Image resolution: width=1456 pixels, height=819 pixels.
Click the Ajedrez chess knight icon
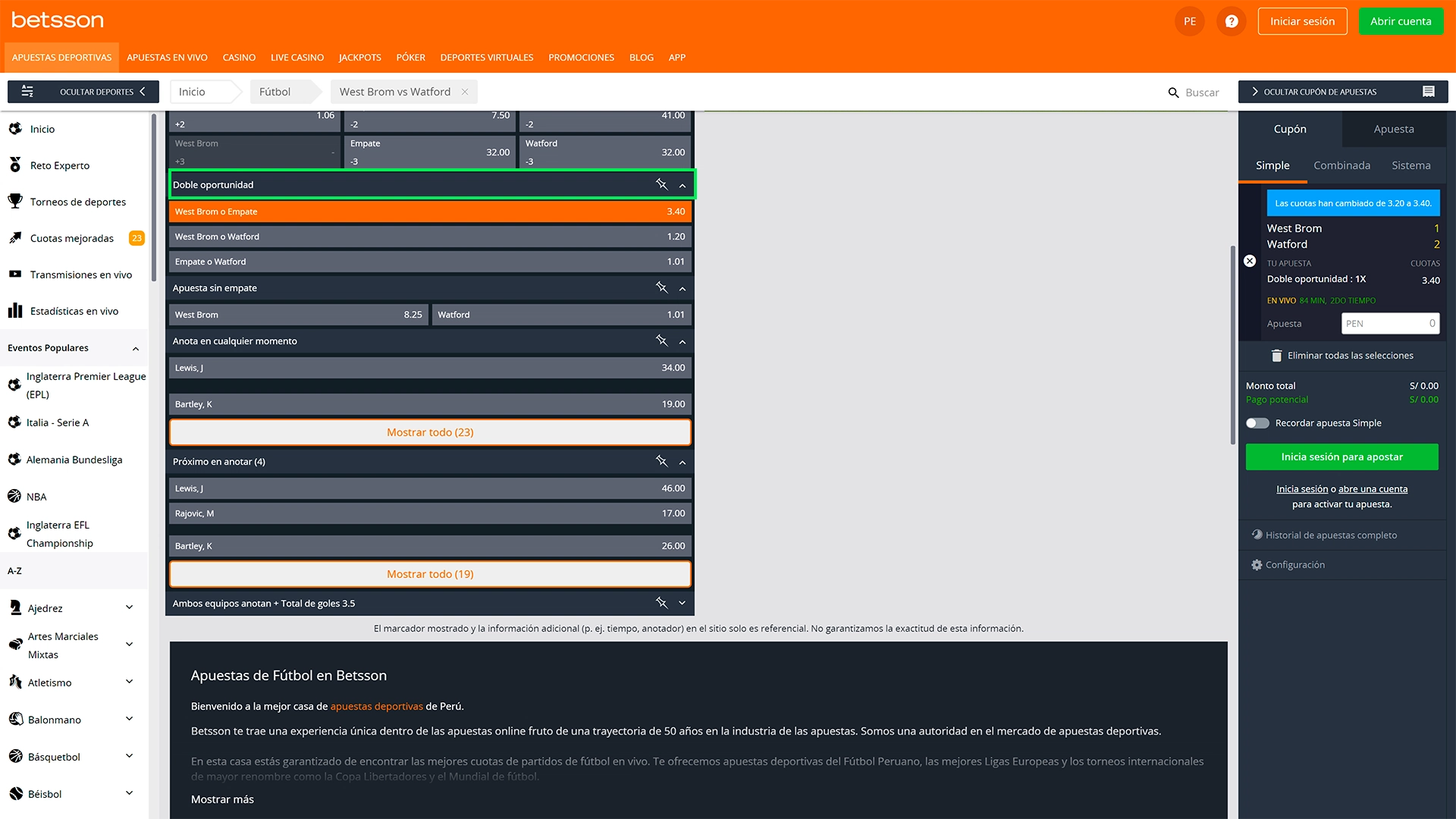pos(15,607)
